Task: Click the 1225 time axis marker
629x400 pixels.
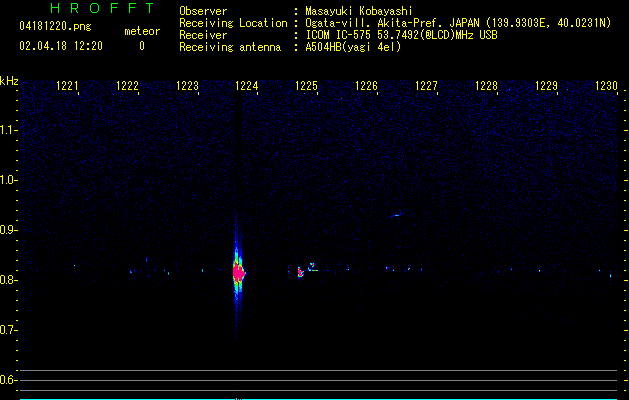Action: [306, 86]
